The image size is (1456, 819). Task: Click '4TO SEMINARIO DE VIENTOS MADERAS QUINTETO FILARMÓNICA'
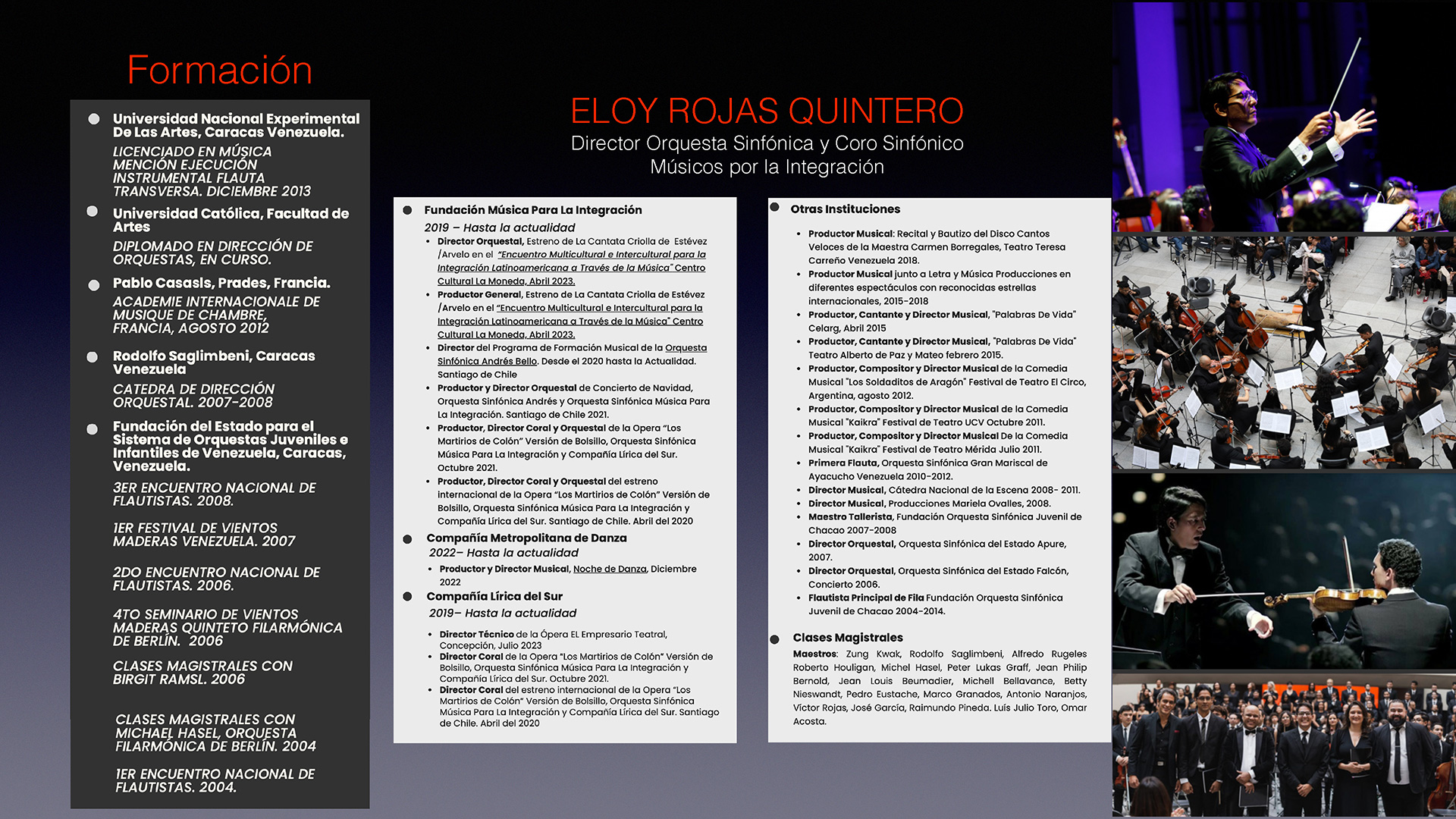coord(227,628)
